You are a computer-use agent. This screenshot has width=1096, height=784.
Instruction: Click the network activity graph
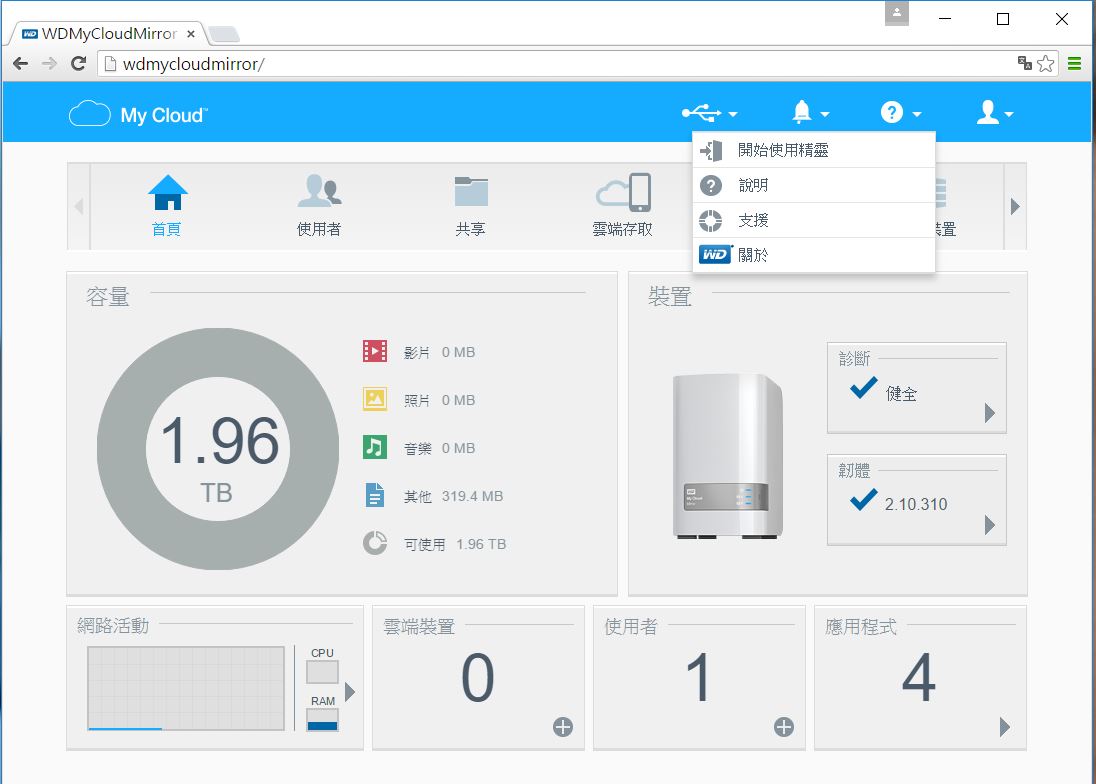[186, 688]
